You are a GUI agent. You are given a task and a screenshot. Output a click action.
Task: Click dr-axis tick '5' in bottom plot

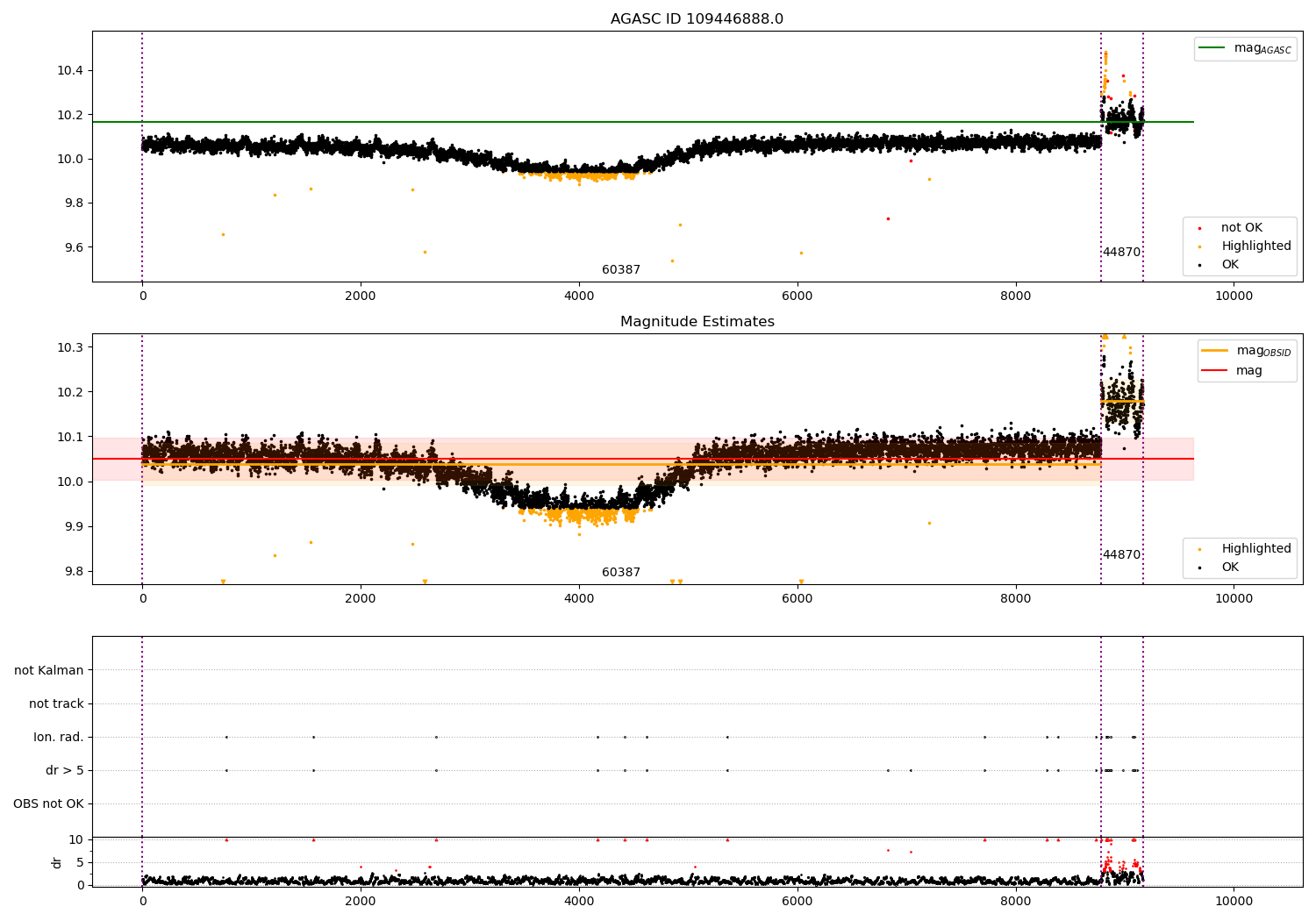click(x=81, y=862)
